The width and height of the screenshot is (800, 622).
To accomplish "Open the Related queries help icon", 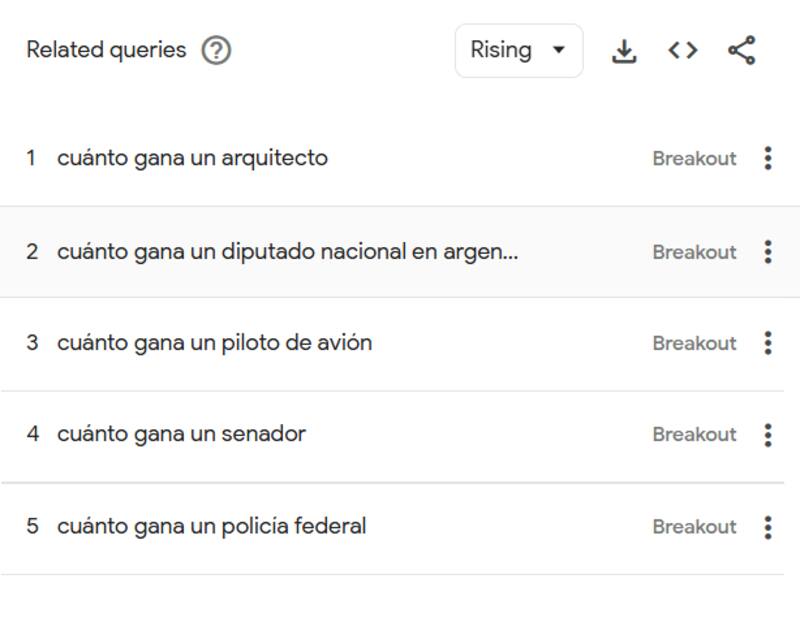I will point(216,50).
